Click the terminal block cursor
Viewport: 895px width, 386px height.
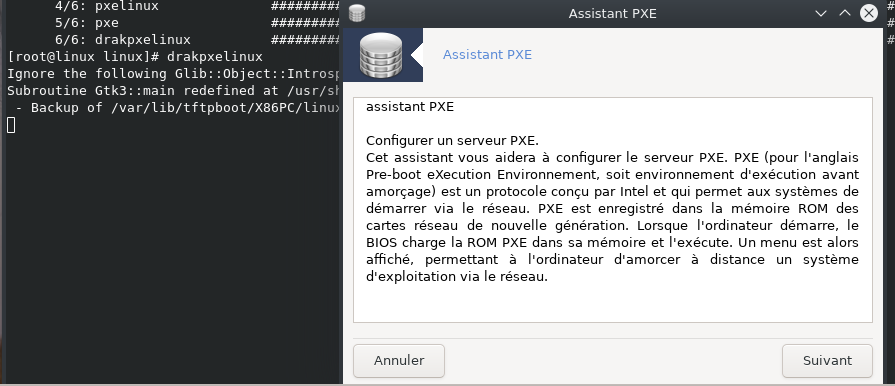point(11,125)
